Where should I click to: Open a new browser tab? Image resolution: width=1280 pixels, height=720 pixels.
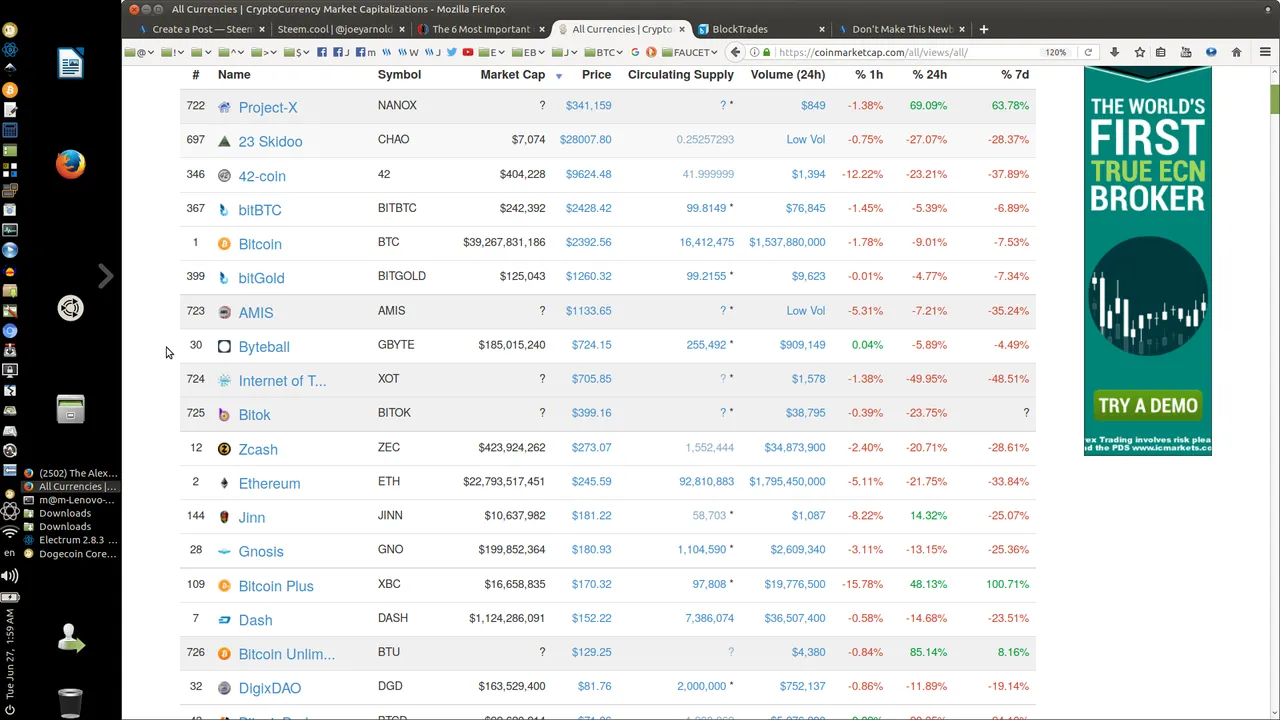tap(983, 29)
